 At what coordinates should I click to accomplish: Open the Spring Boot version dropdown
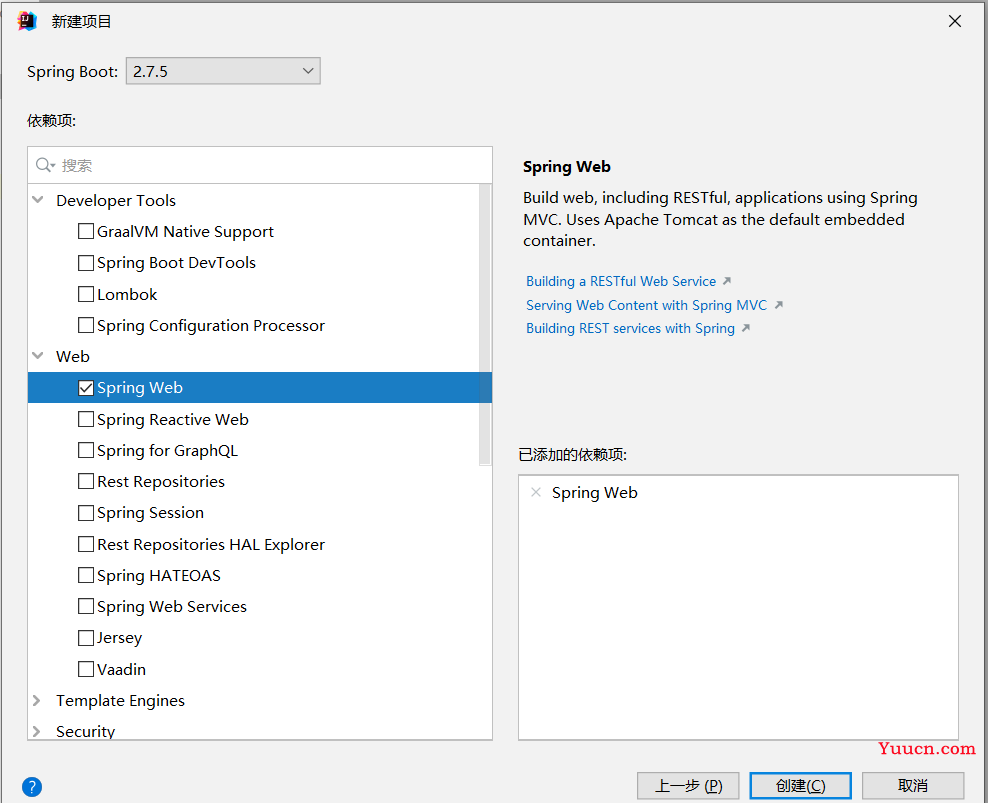point(223,71)
